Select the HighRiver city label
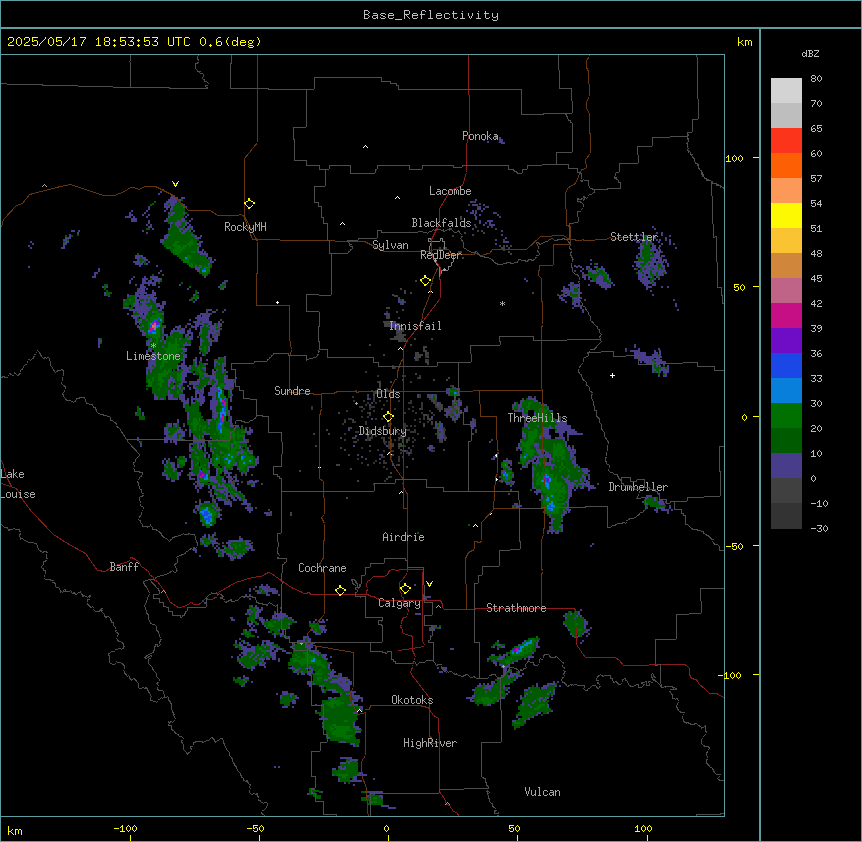The image size is (862, 842). pyautogui.click(x=430, y=743)
